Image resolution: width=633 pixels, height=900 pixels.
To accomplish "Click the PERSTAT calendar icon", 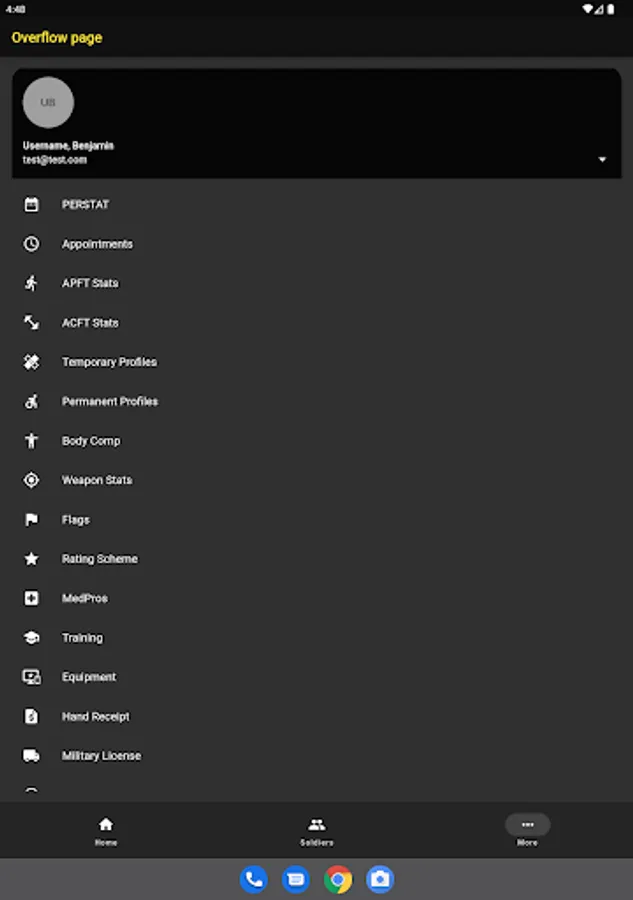I will point(32,205).
